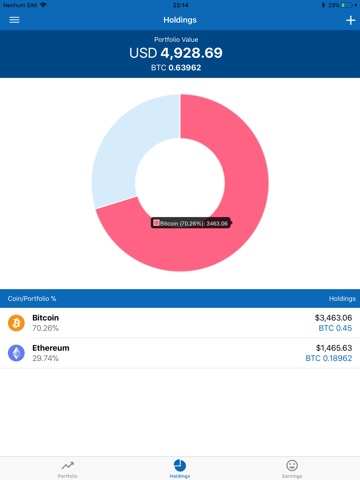Tap the Bluetooth icon in status bar

323,5
